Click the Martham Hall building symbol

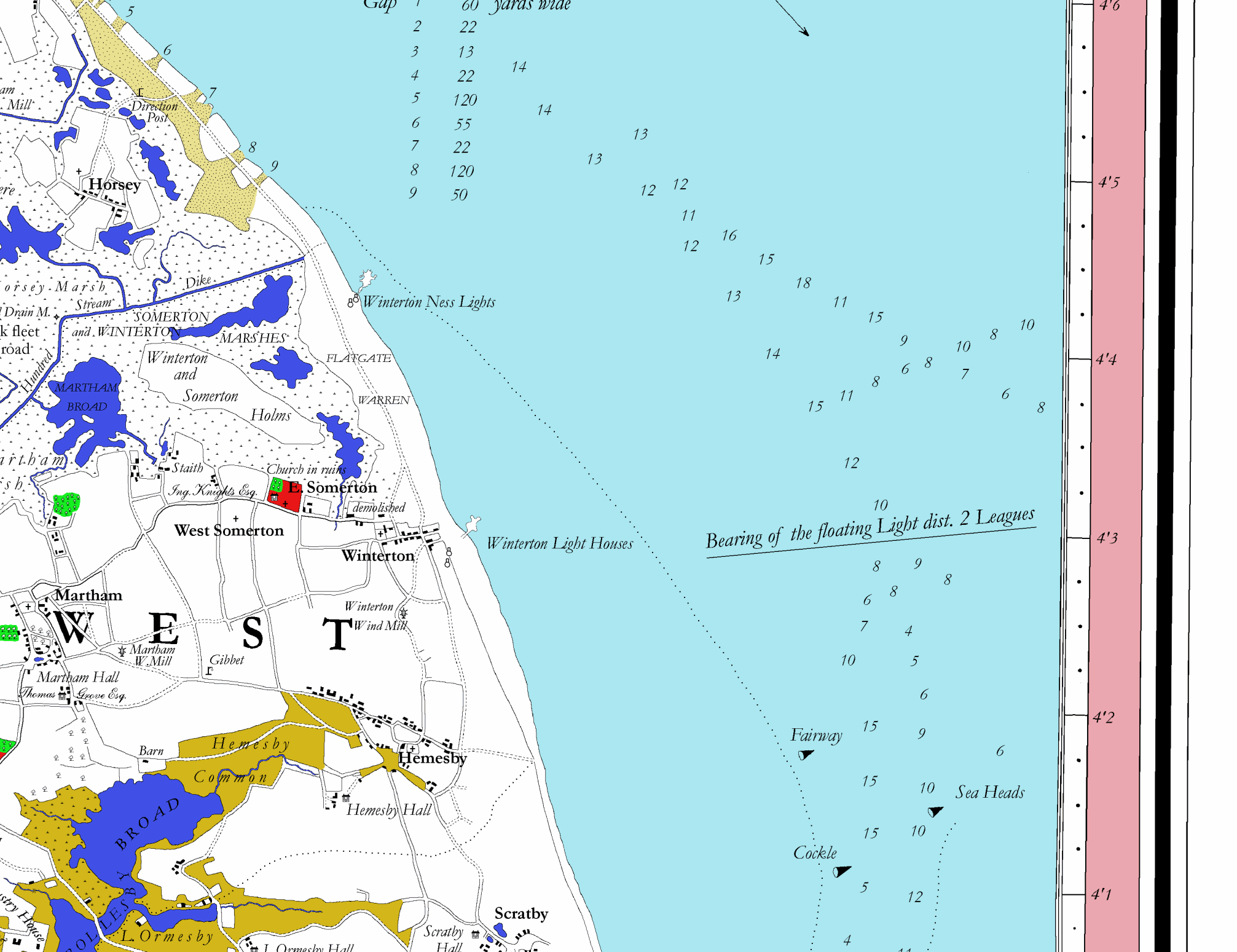coord(62,696)
